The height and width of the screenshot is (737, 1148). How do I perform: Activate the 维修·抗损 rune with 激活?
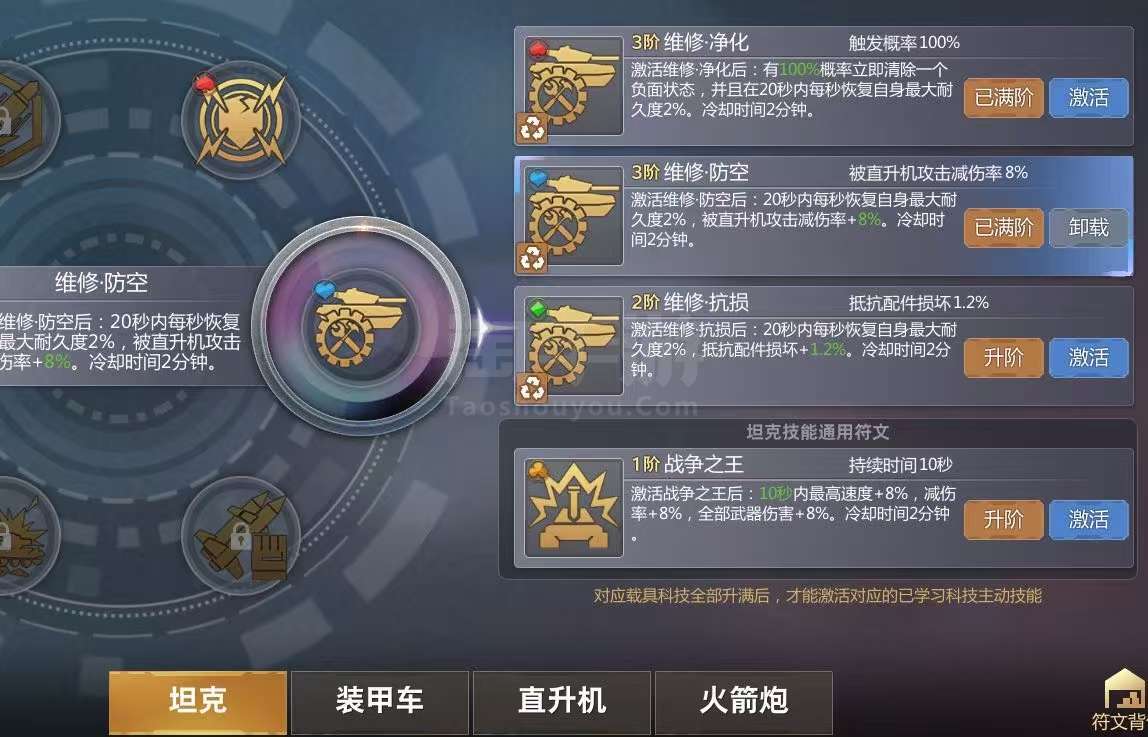1088,357
